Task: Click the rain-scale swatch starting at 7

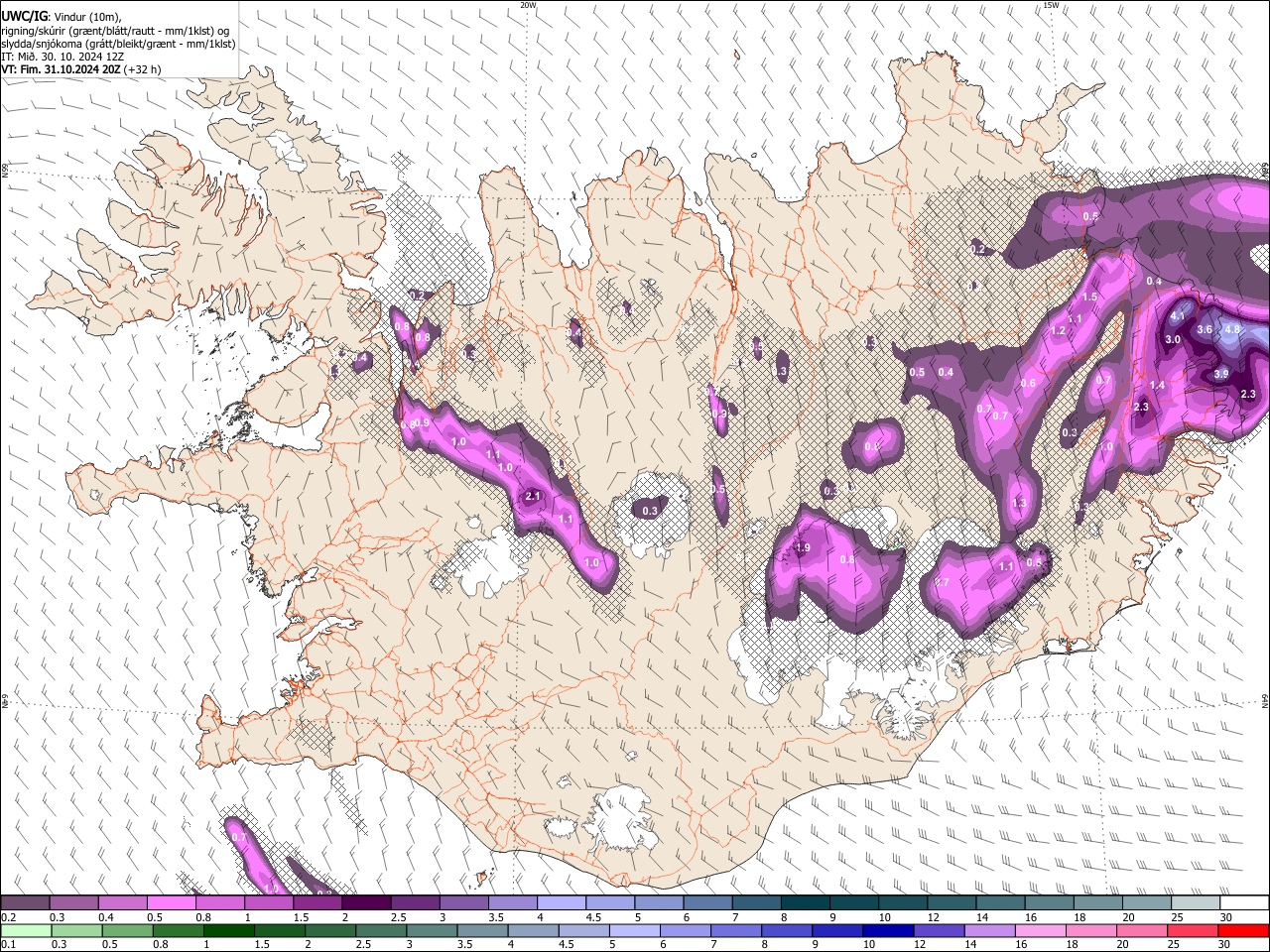Action: 736,930
